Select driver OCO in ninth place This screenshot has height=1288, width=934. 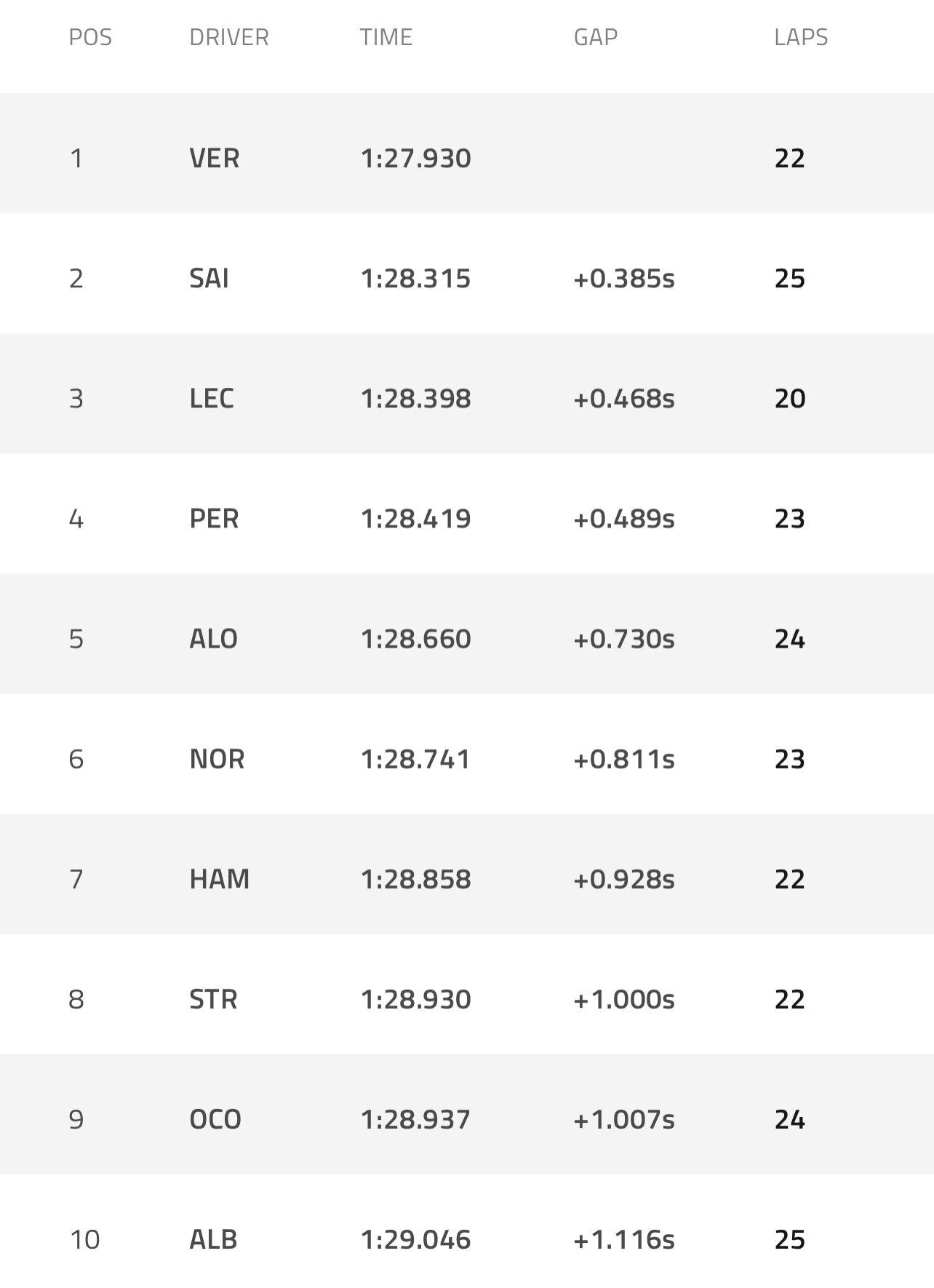(x=215, y=1119)
